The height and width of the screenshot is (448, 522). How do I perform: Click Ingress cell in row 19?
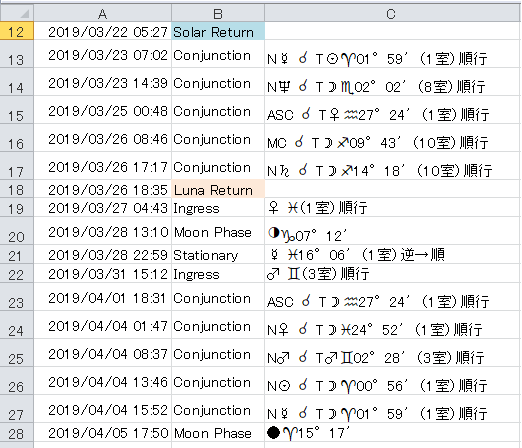(x=218, y=208)
